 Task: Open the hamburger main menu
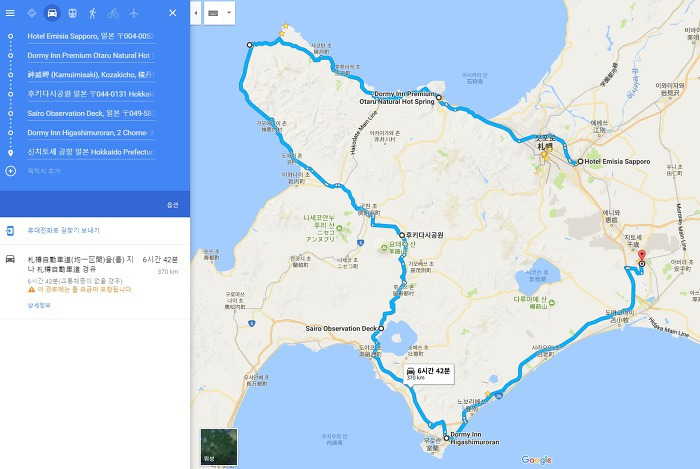[10, 13]
